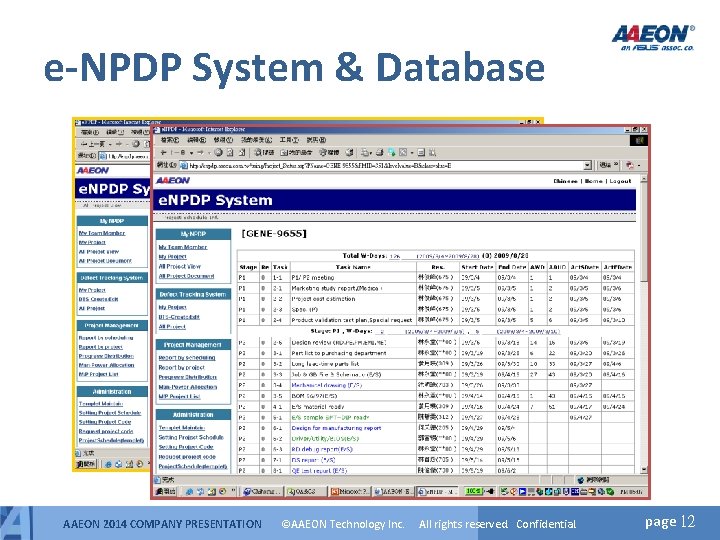This screenshot has height=540, width=720.
Task: Click the Refresh icon in browser toolbar
Action: pyautogui.click(x=230, y=152)
